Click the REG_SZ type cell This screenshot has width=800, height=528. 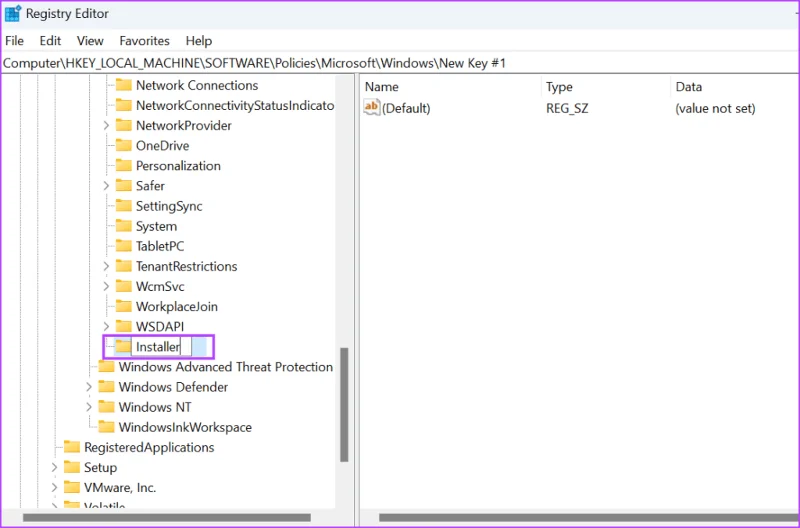click(x=567, y=108)
